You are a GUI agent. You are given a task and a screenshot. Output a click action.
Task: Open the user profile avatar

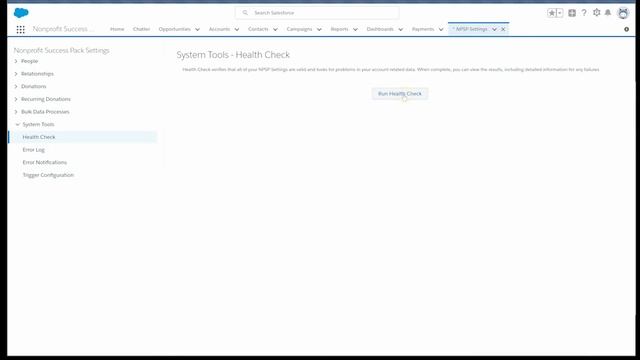pyautogui.click(x=623, y=13)
